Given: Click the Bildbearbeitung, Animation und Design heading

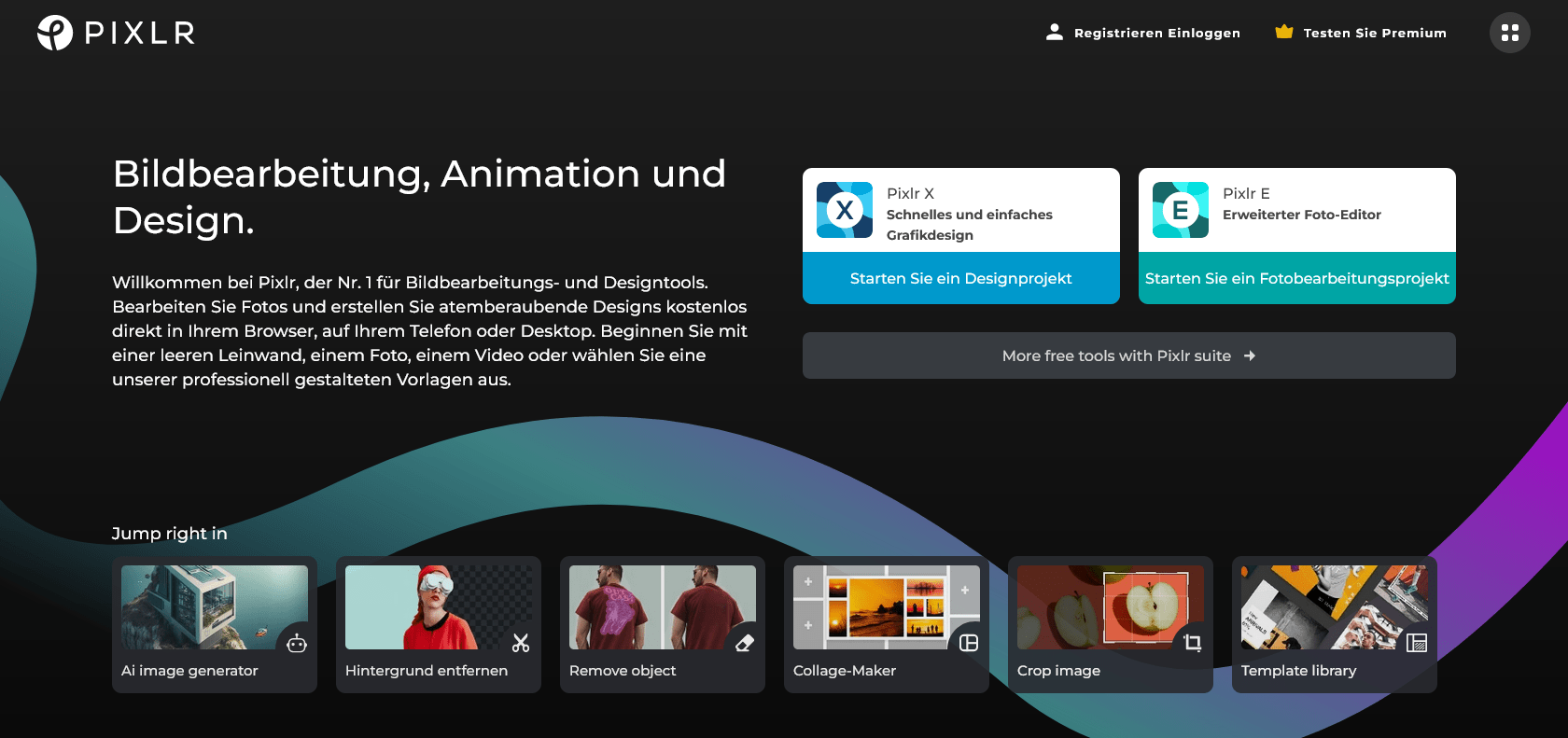Looking at the screenshot, I should (419, 197).
